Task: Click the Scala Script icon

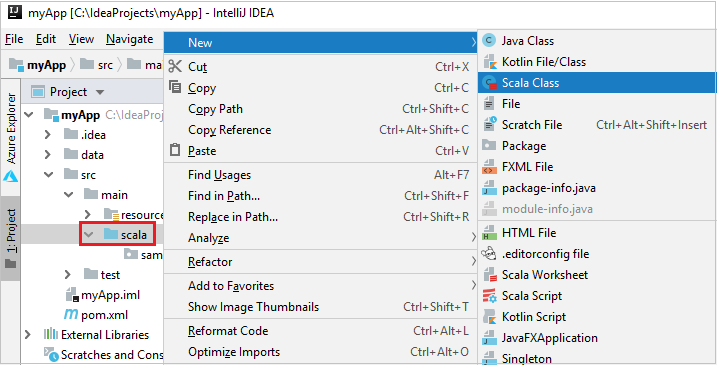Action: [x=490, y=296]
